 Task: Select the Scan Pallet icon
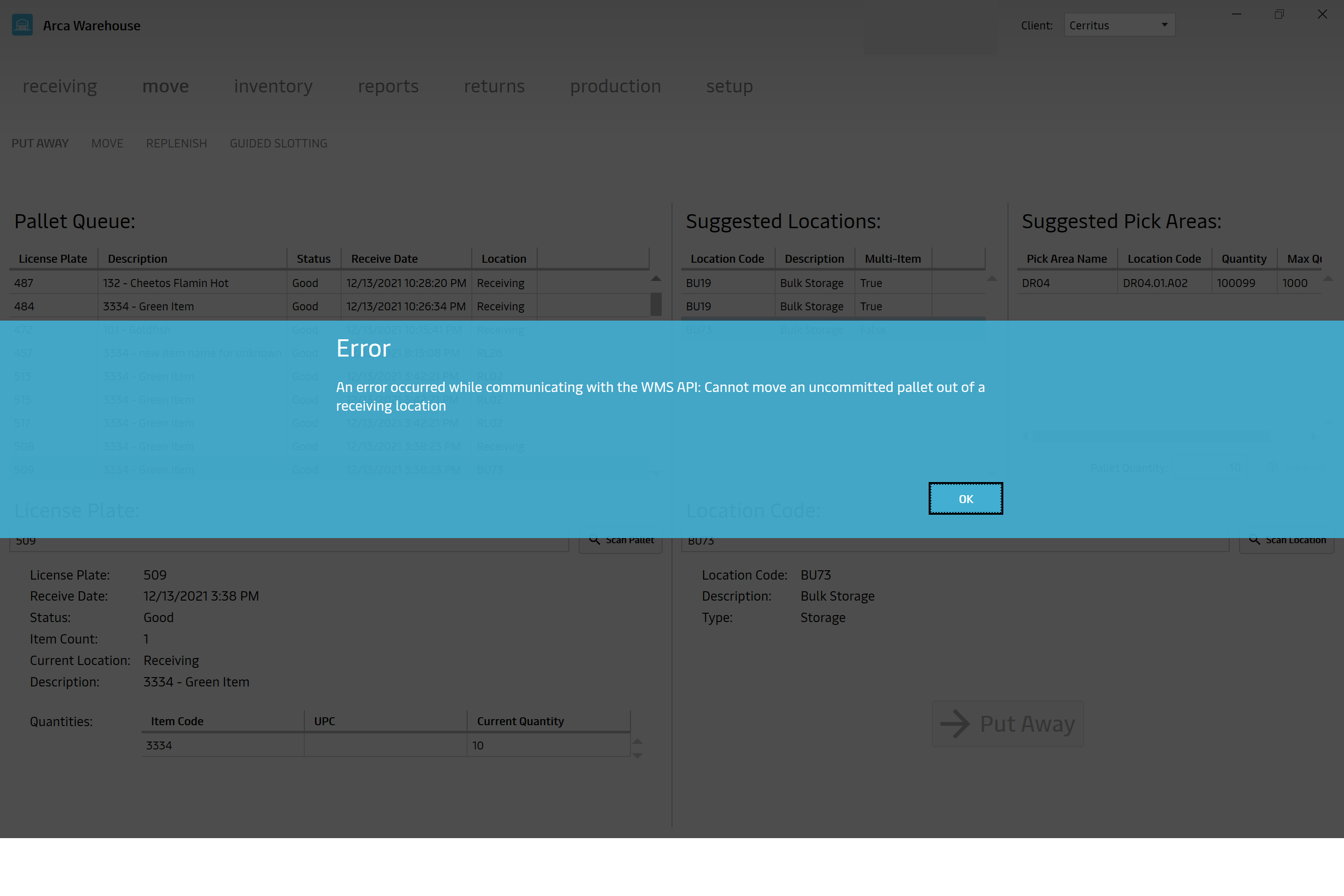594,540
